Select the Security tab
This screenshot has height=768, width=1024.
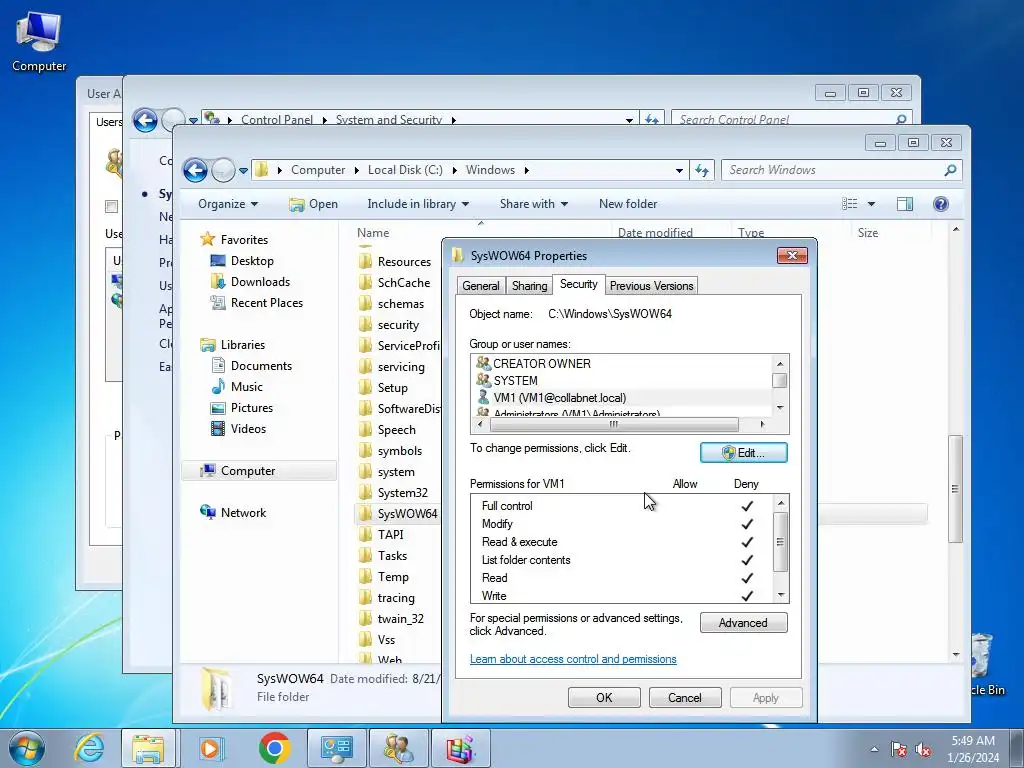click(579, 284)
